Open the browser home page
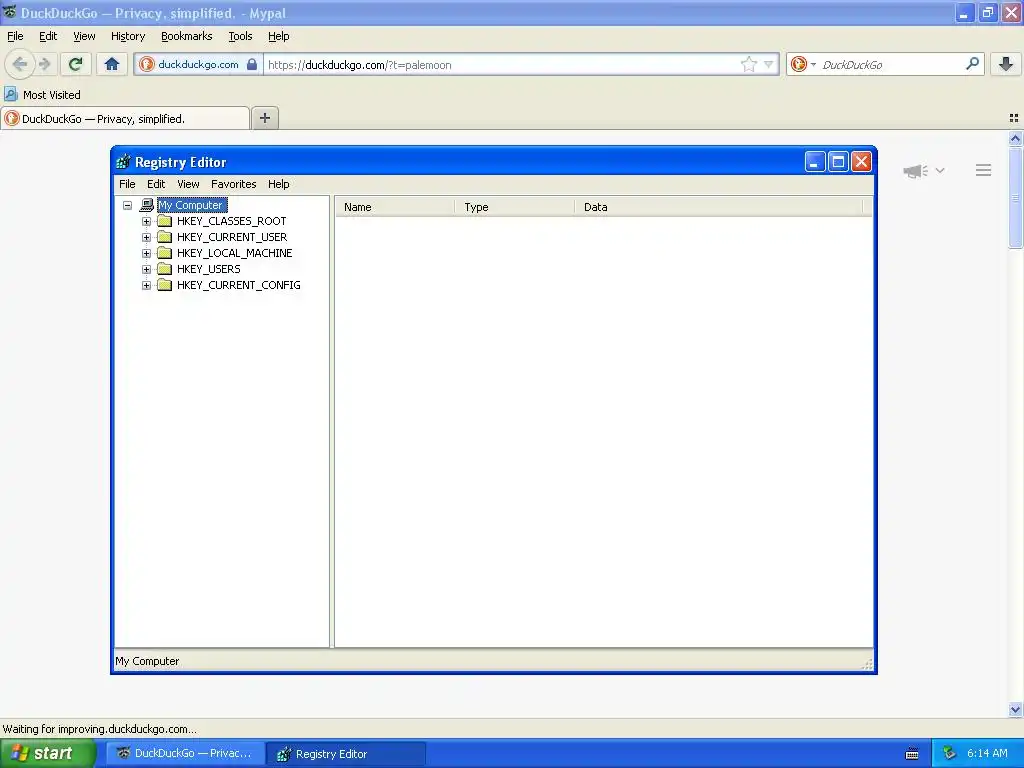The image size is (1024, 768). pyautogui.click(x=112, y=64)
